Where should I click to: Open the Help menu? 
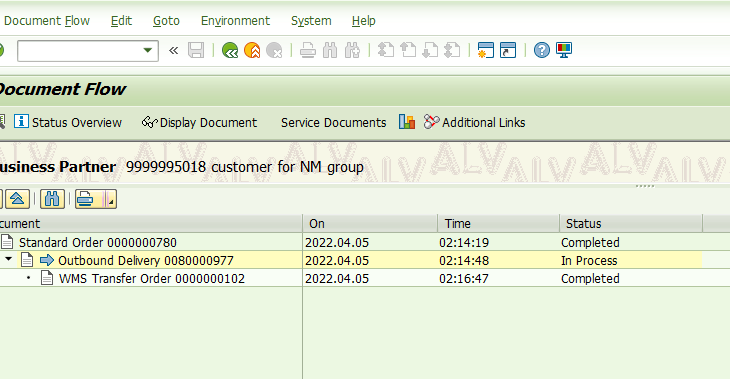coord(364,20)
